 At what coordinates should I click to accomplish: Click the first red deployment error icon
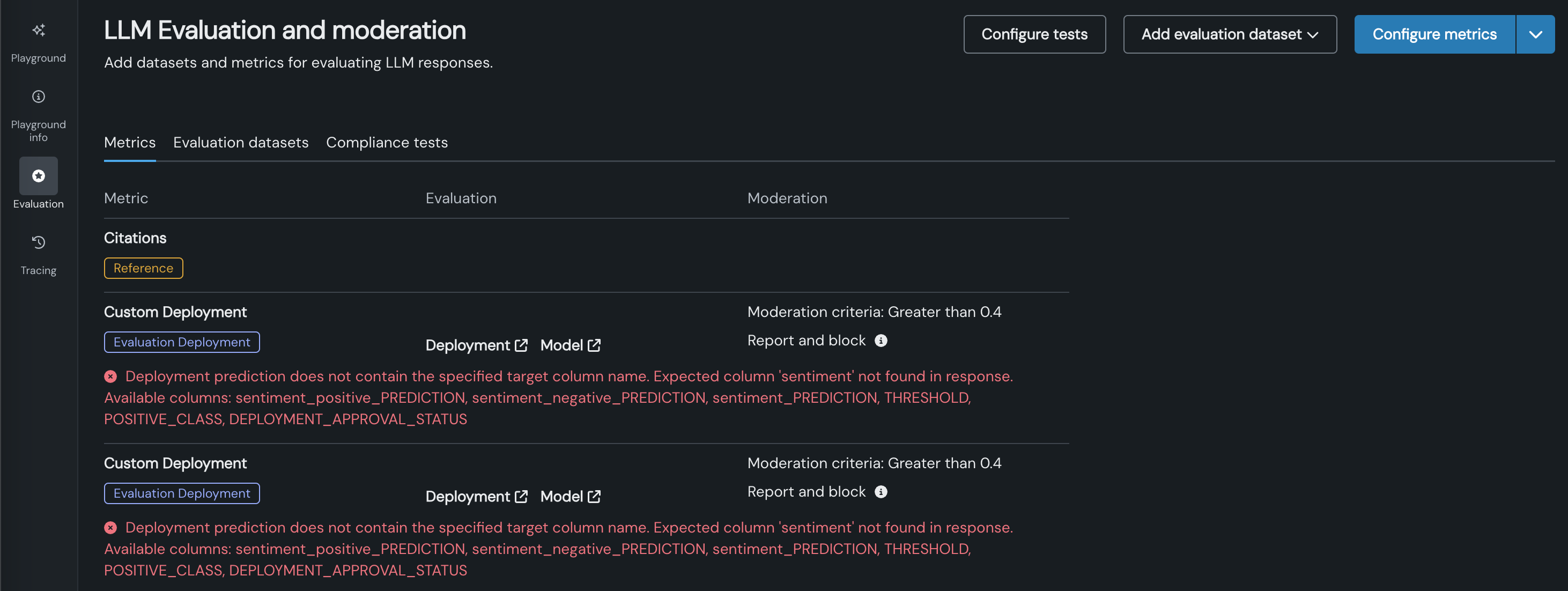click(110, 377)
